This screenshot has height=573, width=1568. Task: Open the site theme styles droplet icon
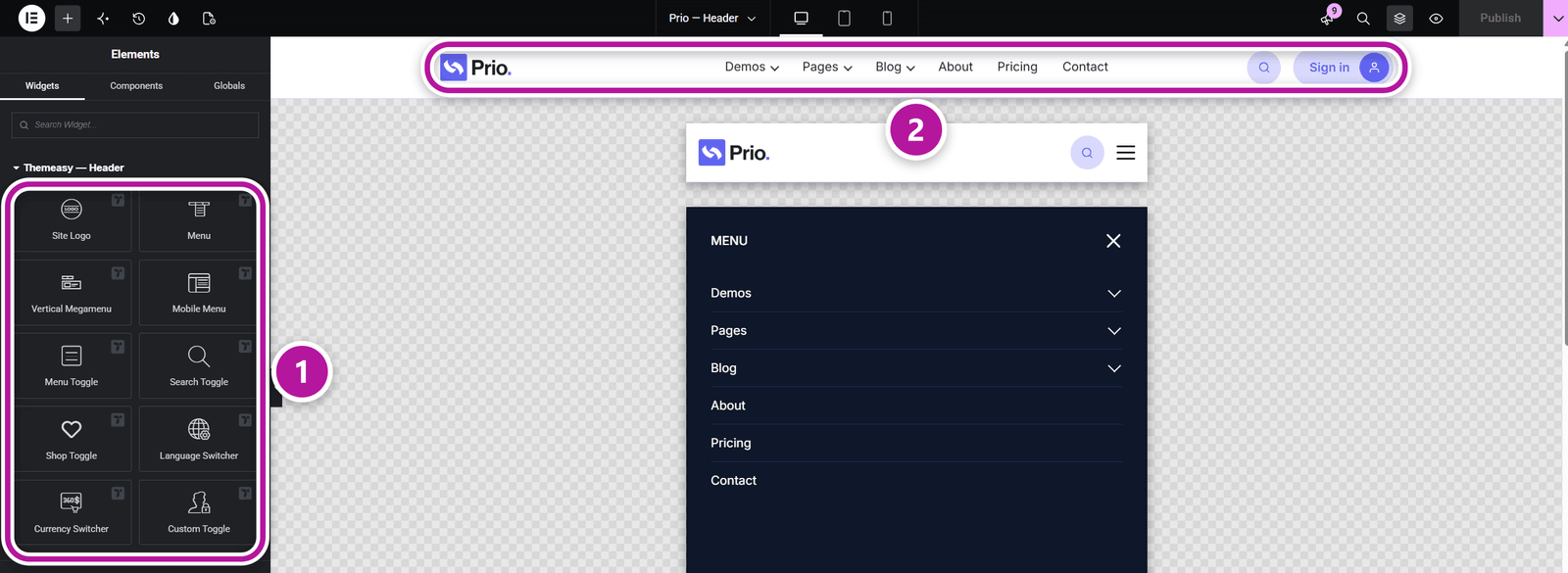click(x=173, y=18)
